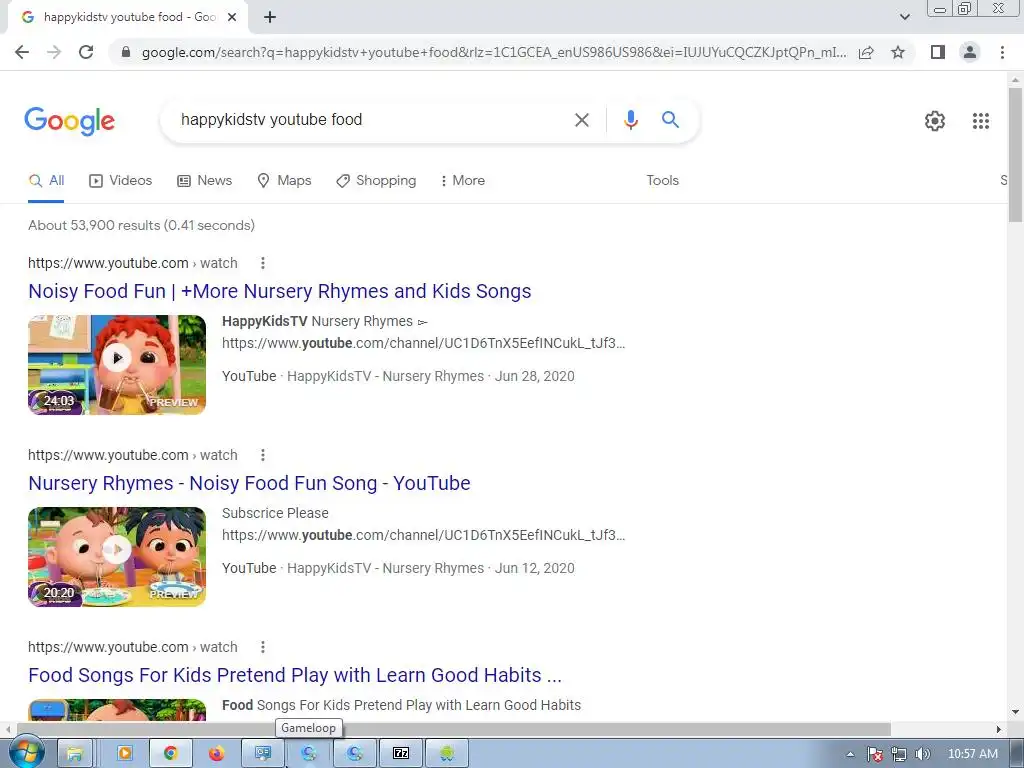
Task: Click the 10:57 AM taskbar clock
Action: click(x=972, y=754)
